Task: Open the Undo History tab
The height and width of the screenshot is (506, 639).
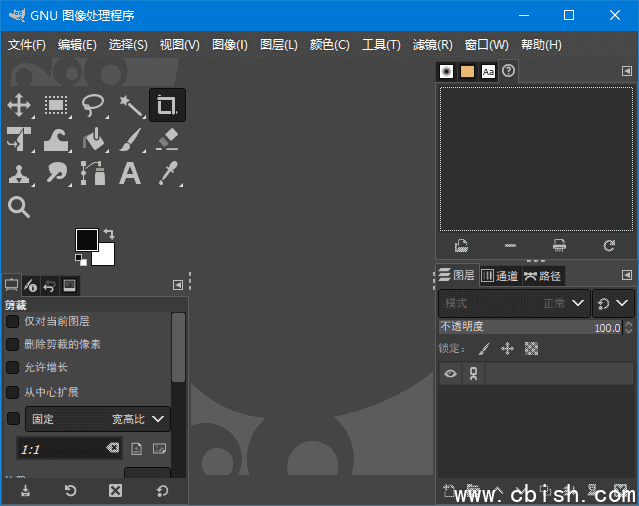Action: click(x=49, y=285)
